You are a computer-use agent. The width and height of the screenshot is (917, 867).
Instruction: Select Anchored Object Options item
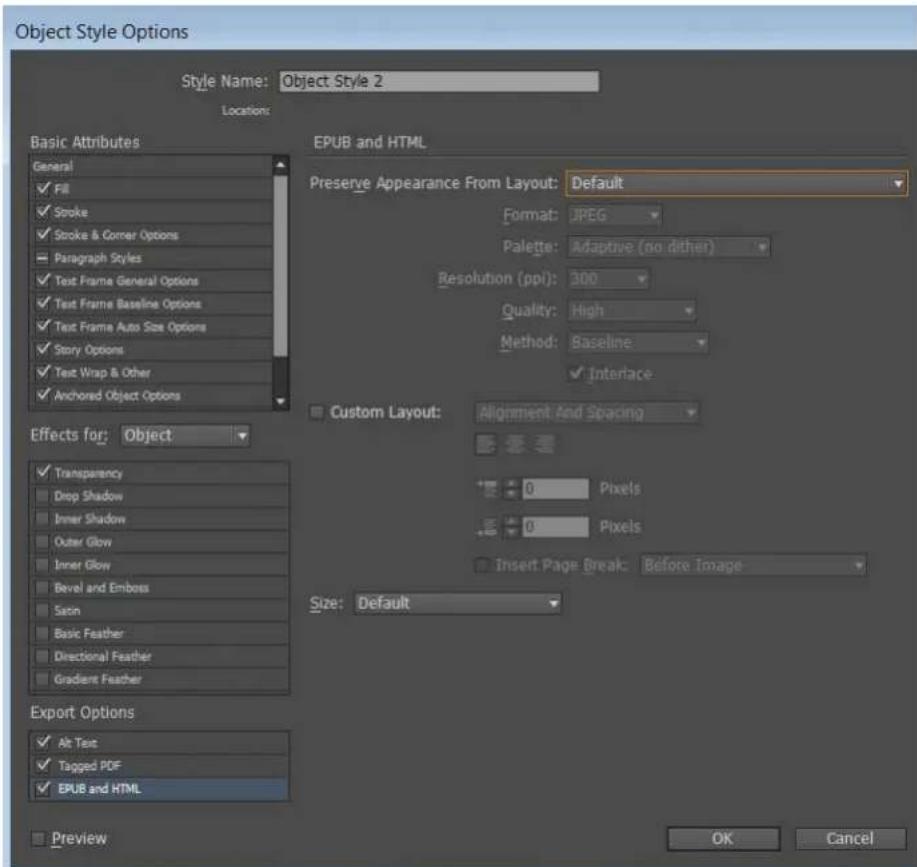pyautogui.click(x=151, y=395)
